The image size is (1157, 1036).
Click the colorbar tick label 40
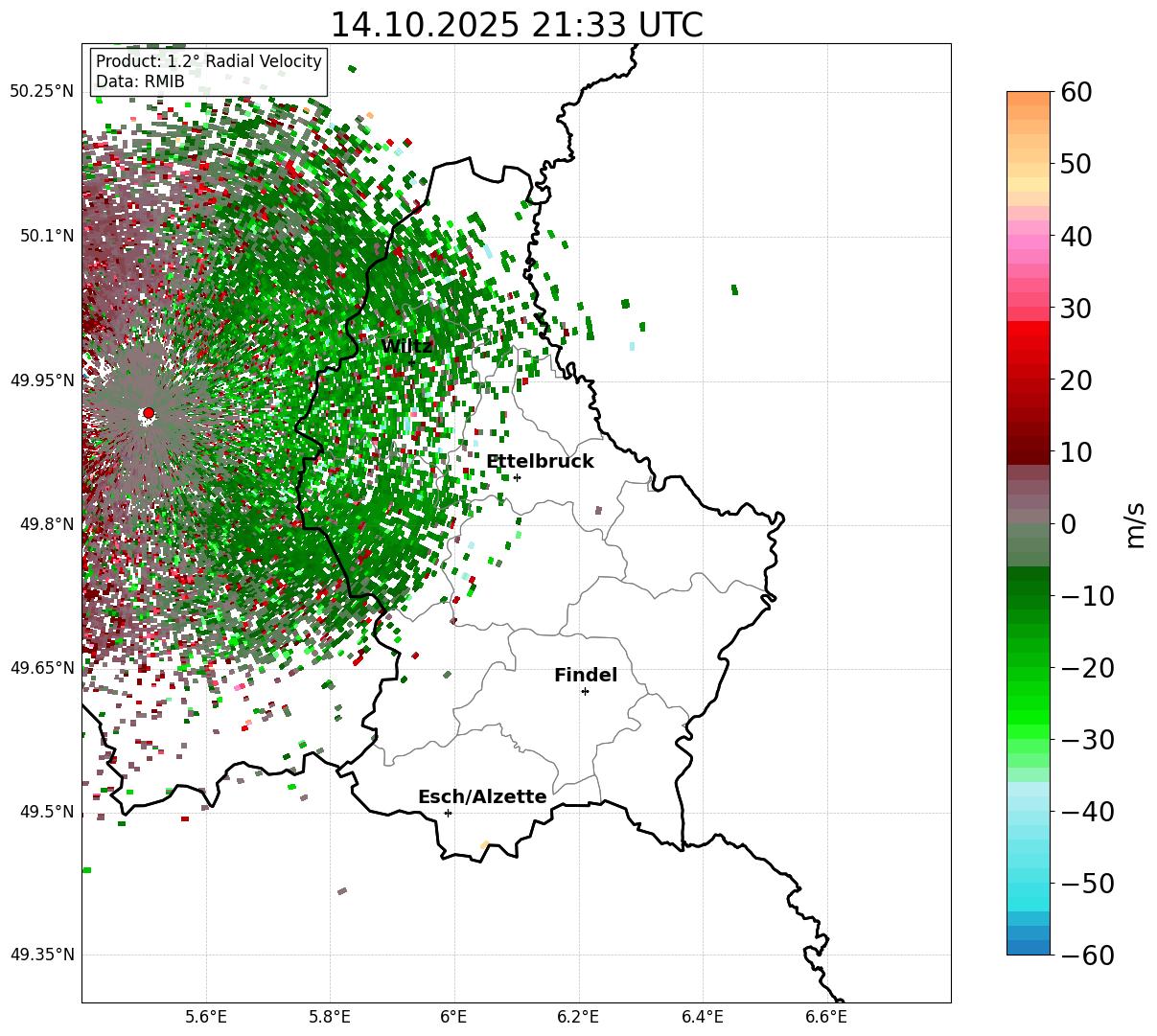pos(1076,236)
